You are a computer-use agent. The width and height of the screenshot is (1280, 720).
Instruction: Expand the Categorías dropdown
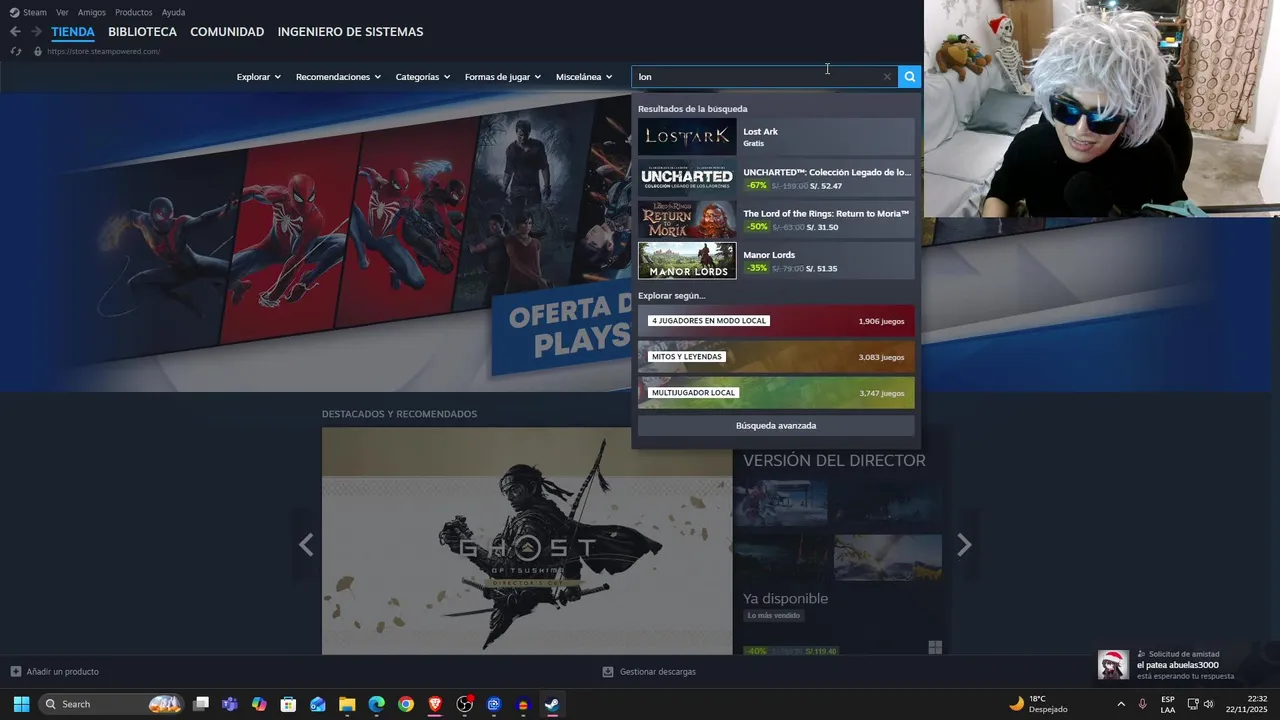(x=422, y=77)
